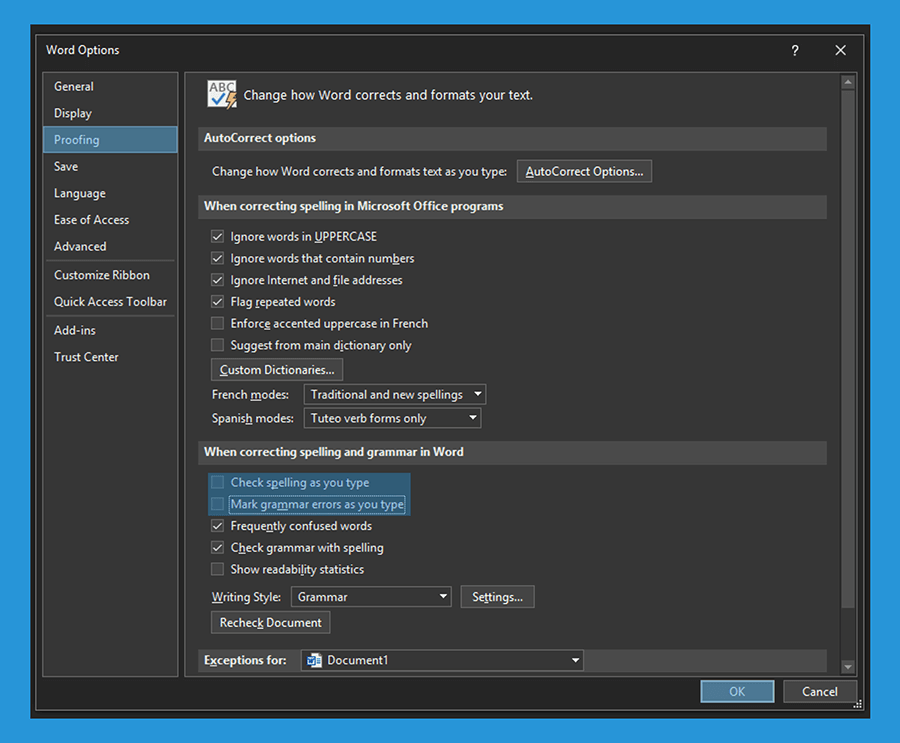Image resolution: width=900 pixels, height=743 pixels.
Task: Open the Writing Style dropdown
Action: (x=371, y=597)
